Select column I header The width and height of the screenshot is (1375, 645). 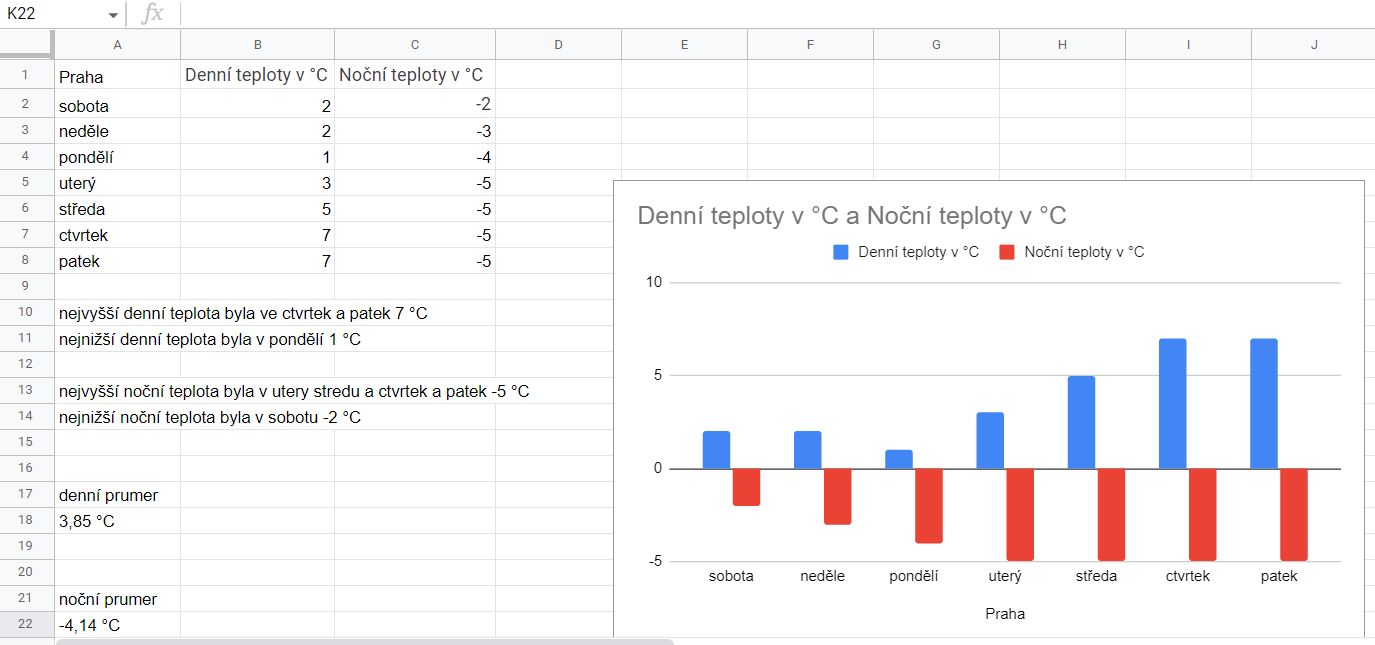(x=1188, y=44)
